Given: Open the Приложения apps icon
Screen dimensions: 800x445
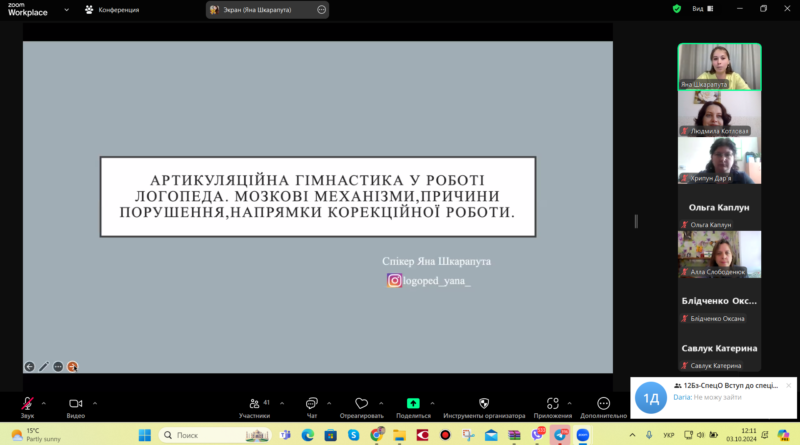Looking at the screenshot, I should [x=553, y=404].
